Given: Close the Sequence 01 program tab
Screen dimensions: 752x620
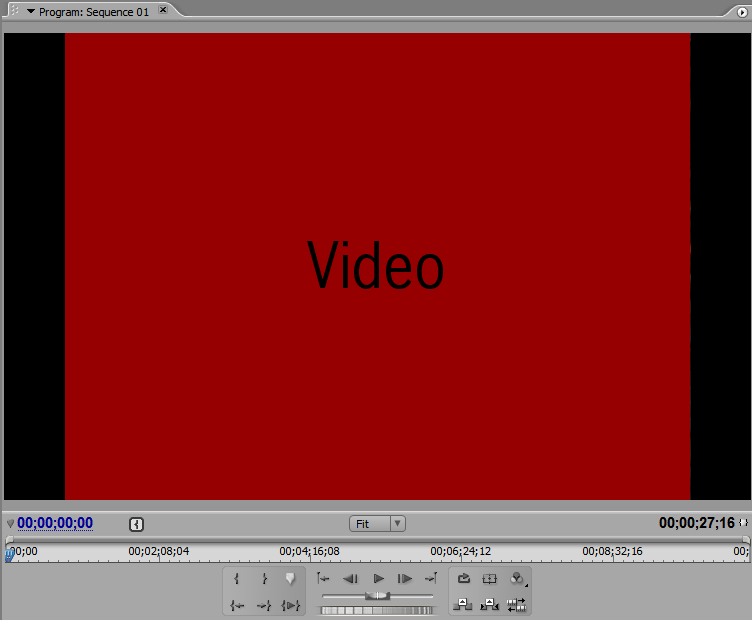Looking at the screenshot, I should click(x=163, y=10).
